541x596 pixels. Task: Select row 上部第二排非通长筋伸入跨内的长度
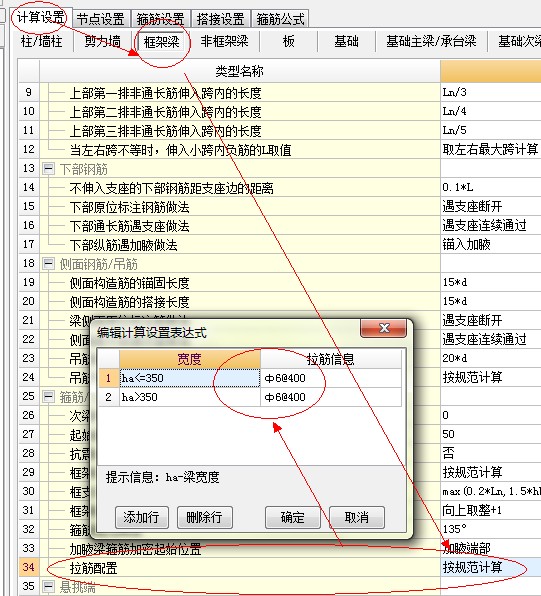pos(240,111)
